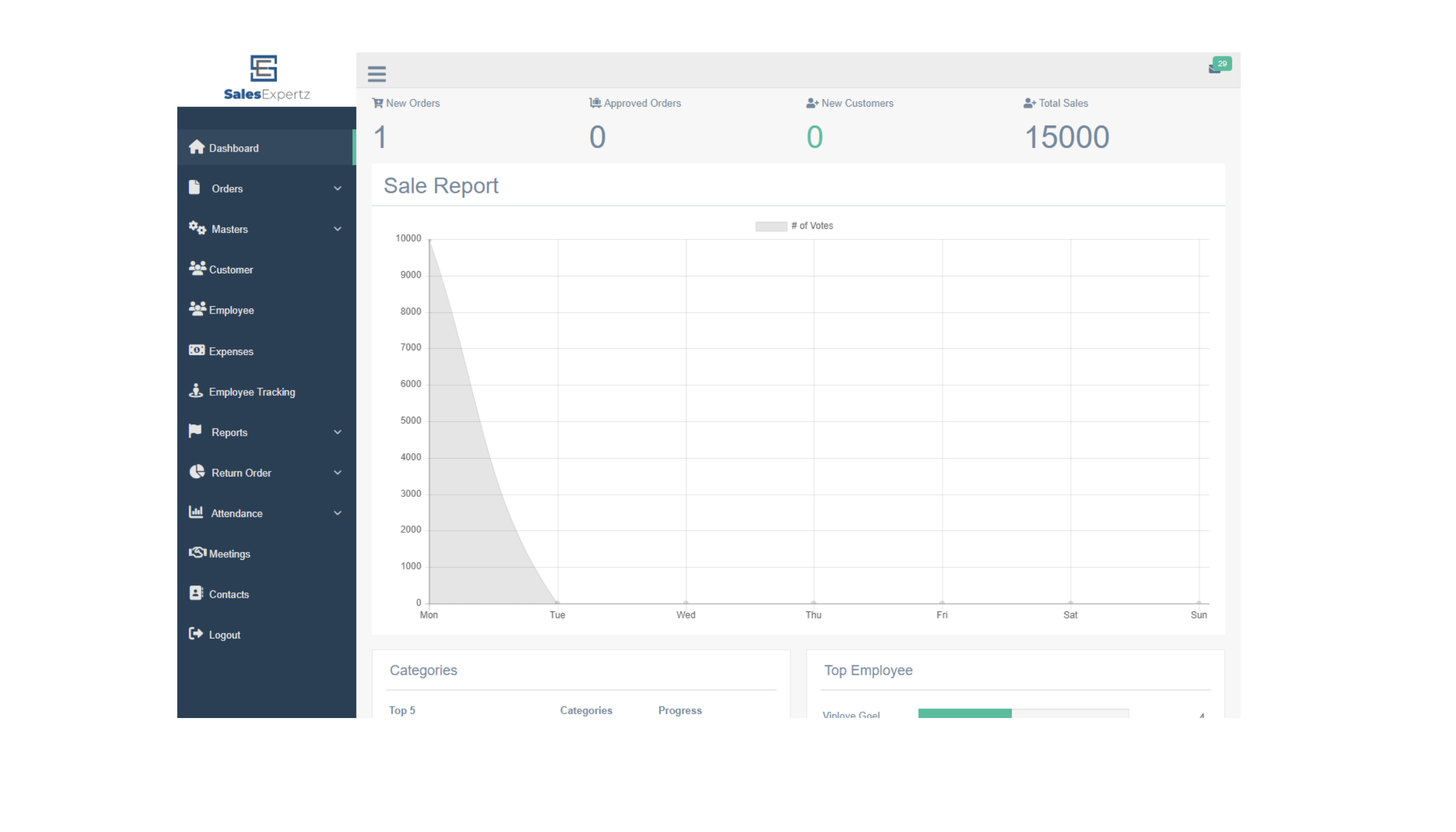Click the Attendance chart icon
1456x832 pixels.
196,513
